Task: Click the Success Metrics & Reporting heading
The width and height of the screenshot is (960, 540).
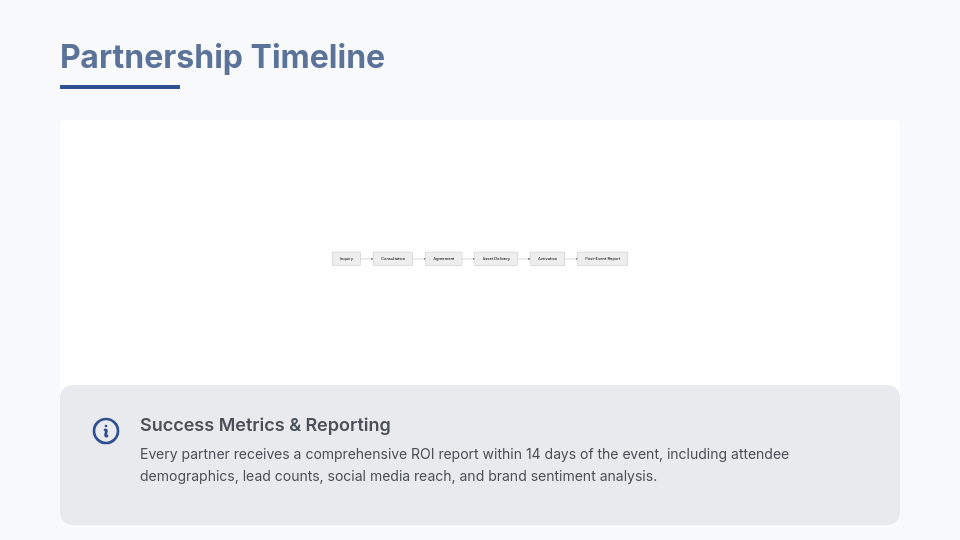Action: click(265, 425)
